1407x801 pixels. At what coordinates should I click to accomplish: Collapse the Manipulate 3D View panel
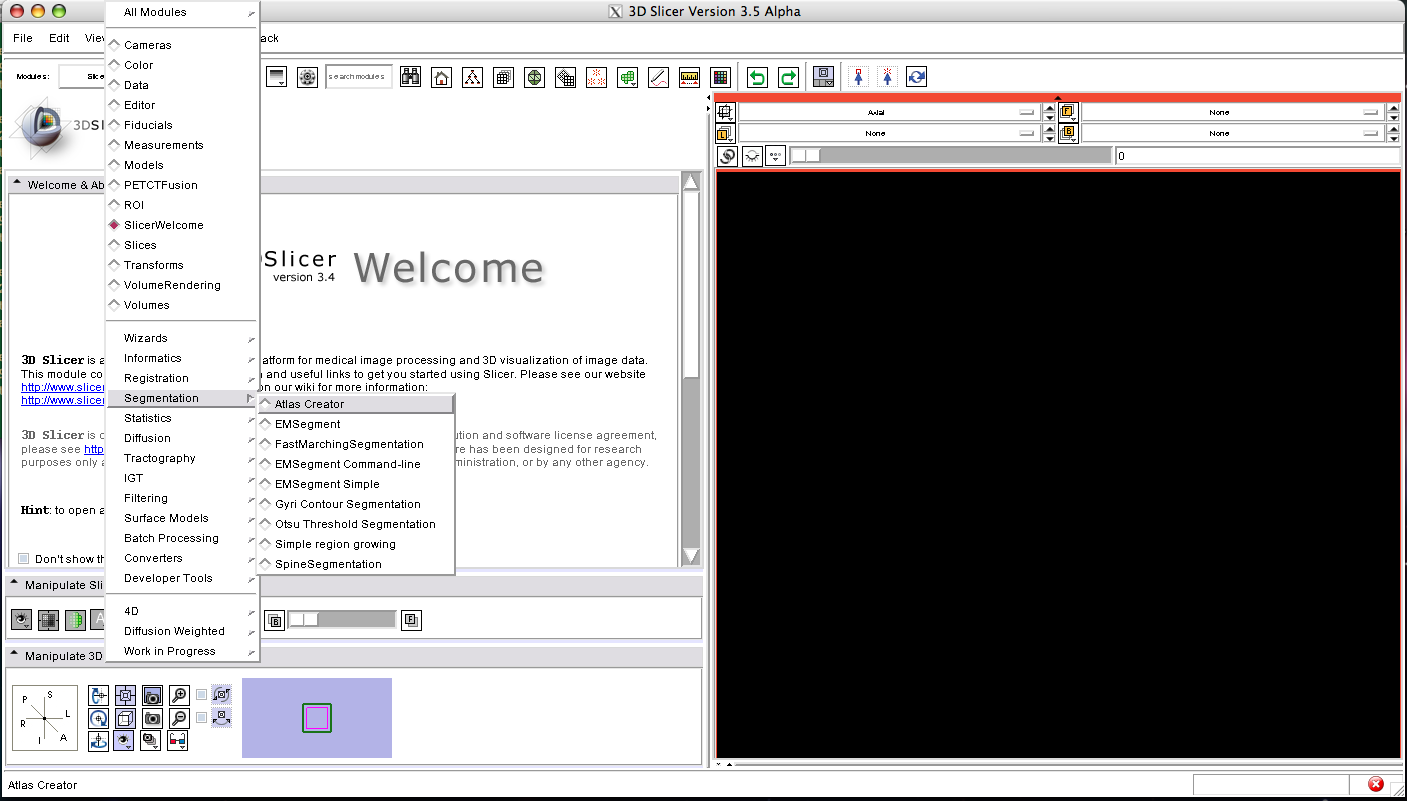(x=17, y=656)
